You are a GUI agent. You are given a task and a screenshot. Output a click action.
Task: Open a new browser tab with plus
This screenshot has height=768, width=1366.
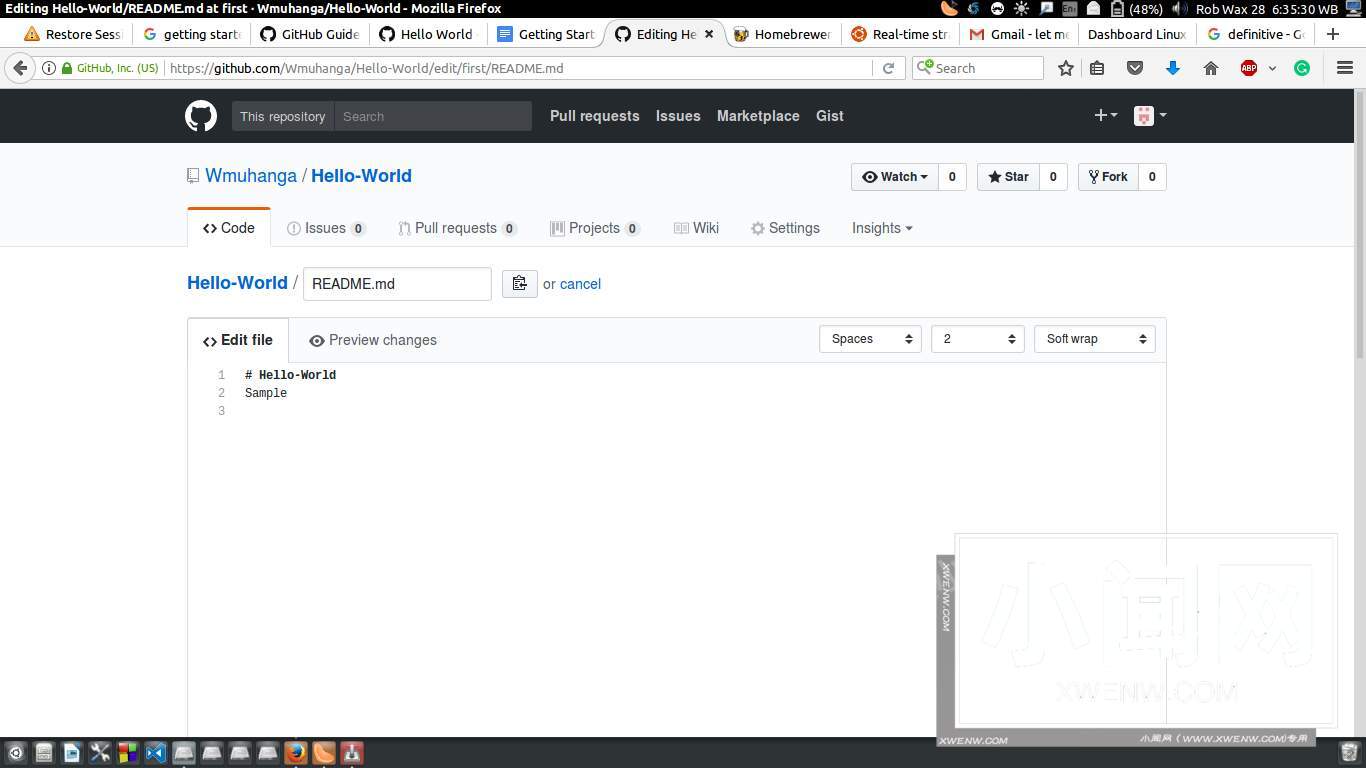click(x=1332, y=34)
